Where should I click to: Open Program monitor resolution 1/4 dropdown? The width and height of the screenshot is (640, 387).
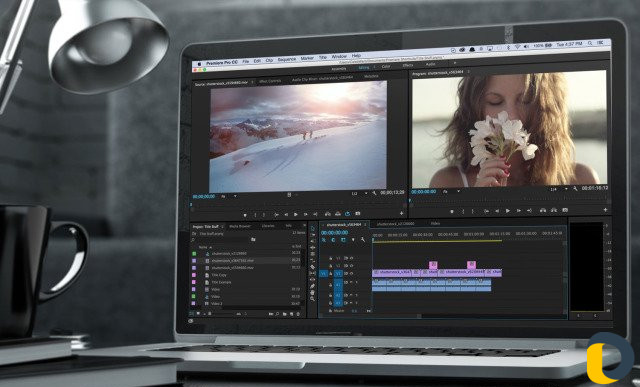pos(558,189)
